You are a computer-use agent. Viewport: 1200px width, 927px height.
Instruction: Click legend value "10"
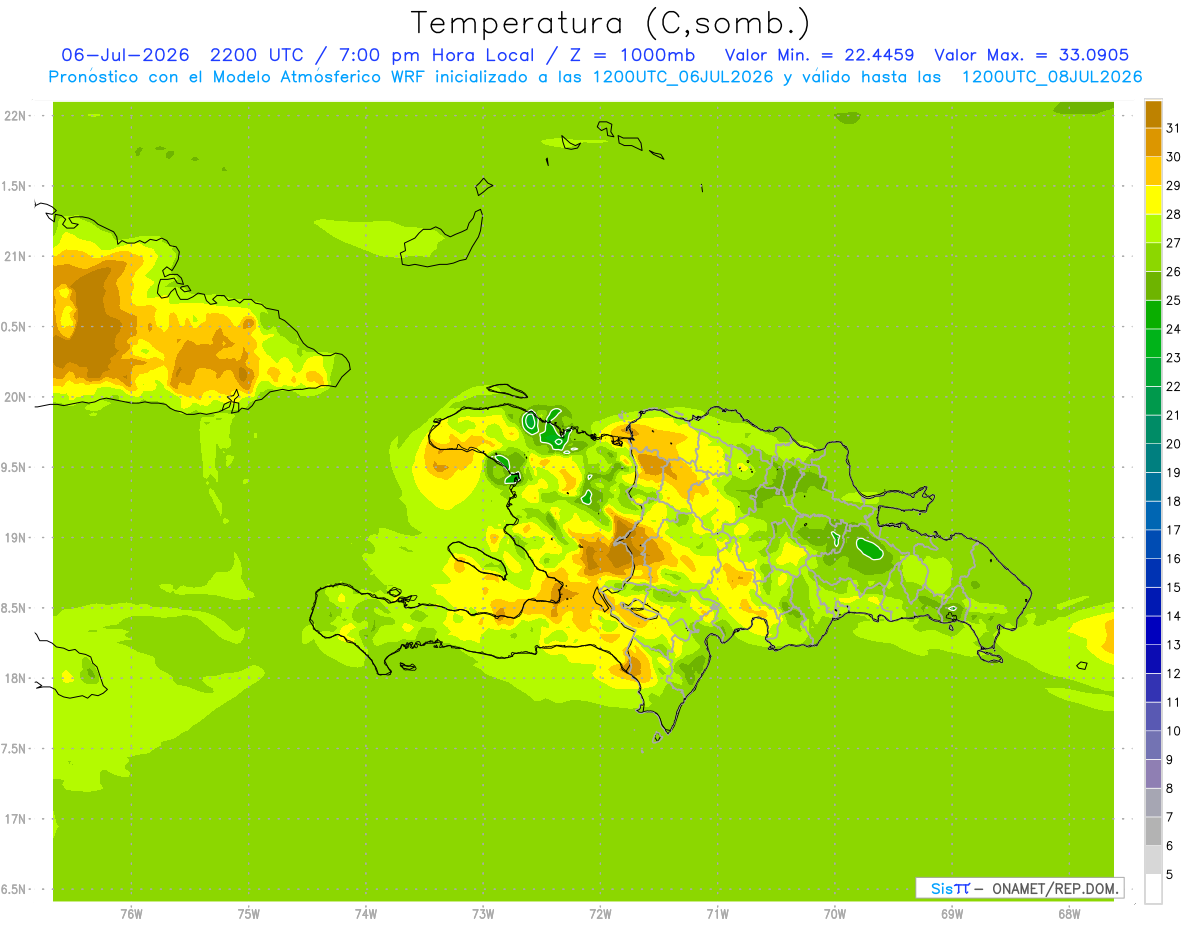(x=1174, y=731)
